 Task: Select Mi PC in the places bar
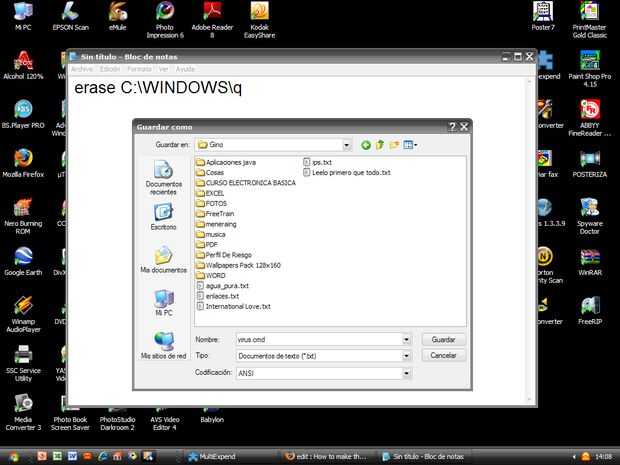point(164,302)
